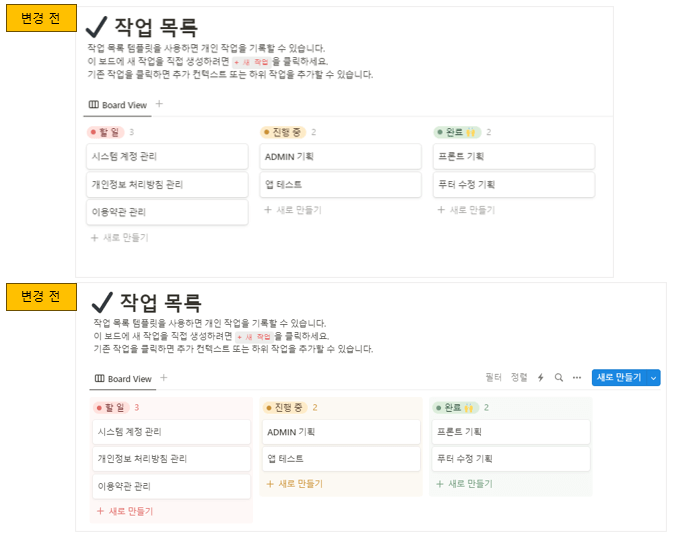680x535 pixels.
Task: Click 진행 중 status tag in plain white board
Action: [x=283, y=132]
